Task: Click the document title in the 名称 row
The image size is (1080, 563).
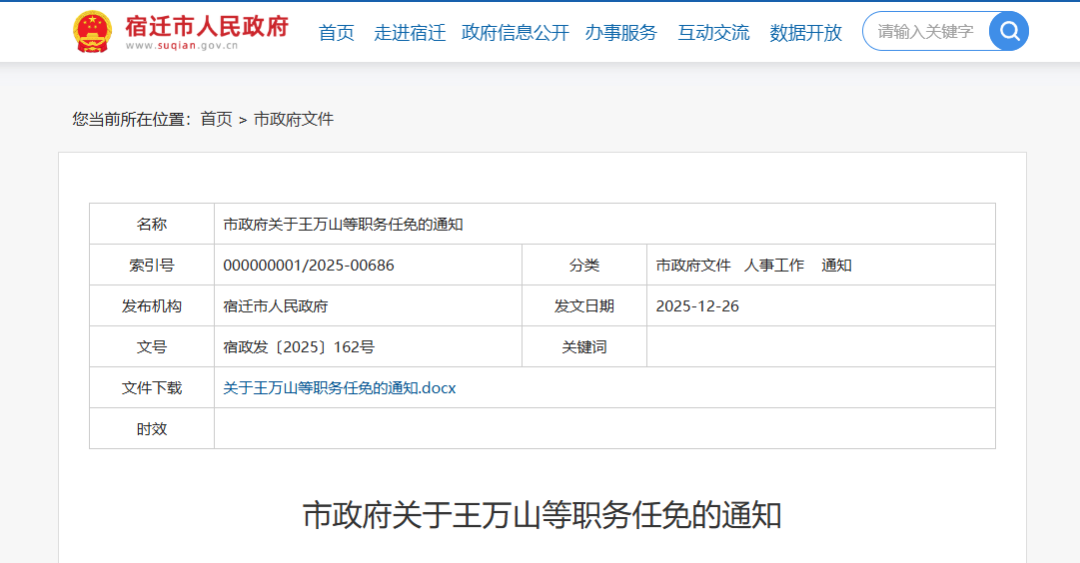Action: point(343,224)
